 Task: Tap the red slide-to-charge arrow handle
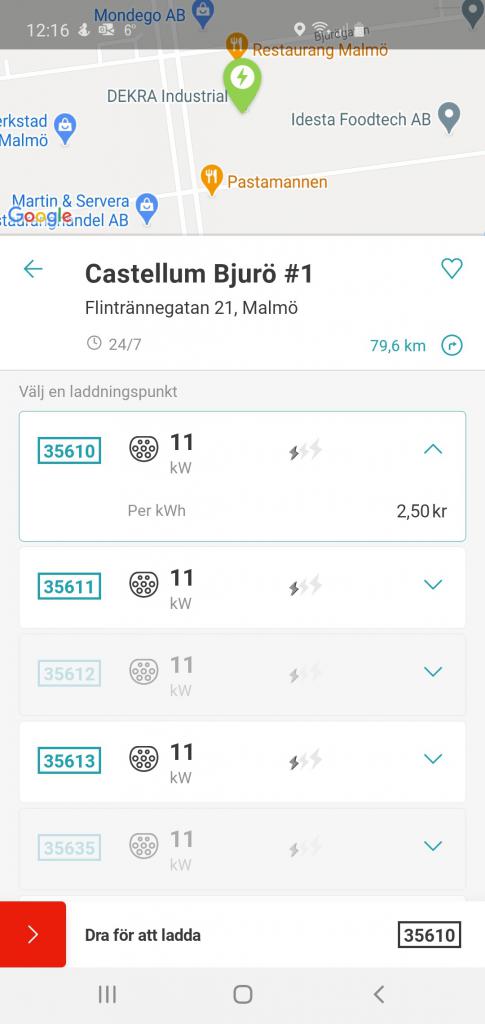33,934
